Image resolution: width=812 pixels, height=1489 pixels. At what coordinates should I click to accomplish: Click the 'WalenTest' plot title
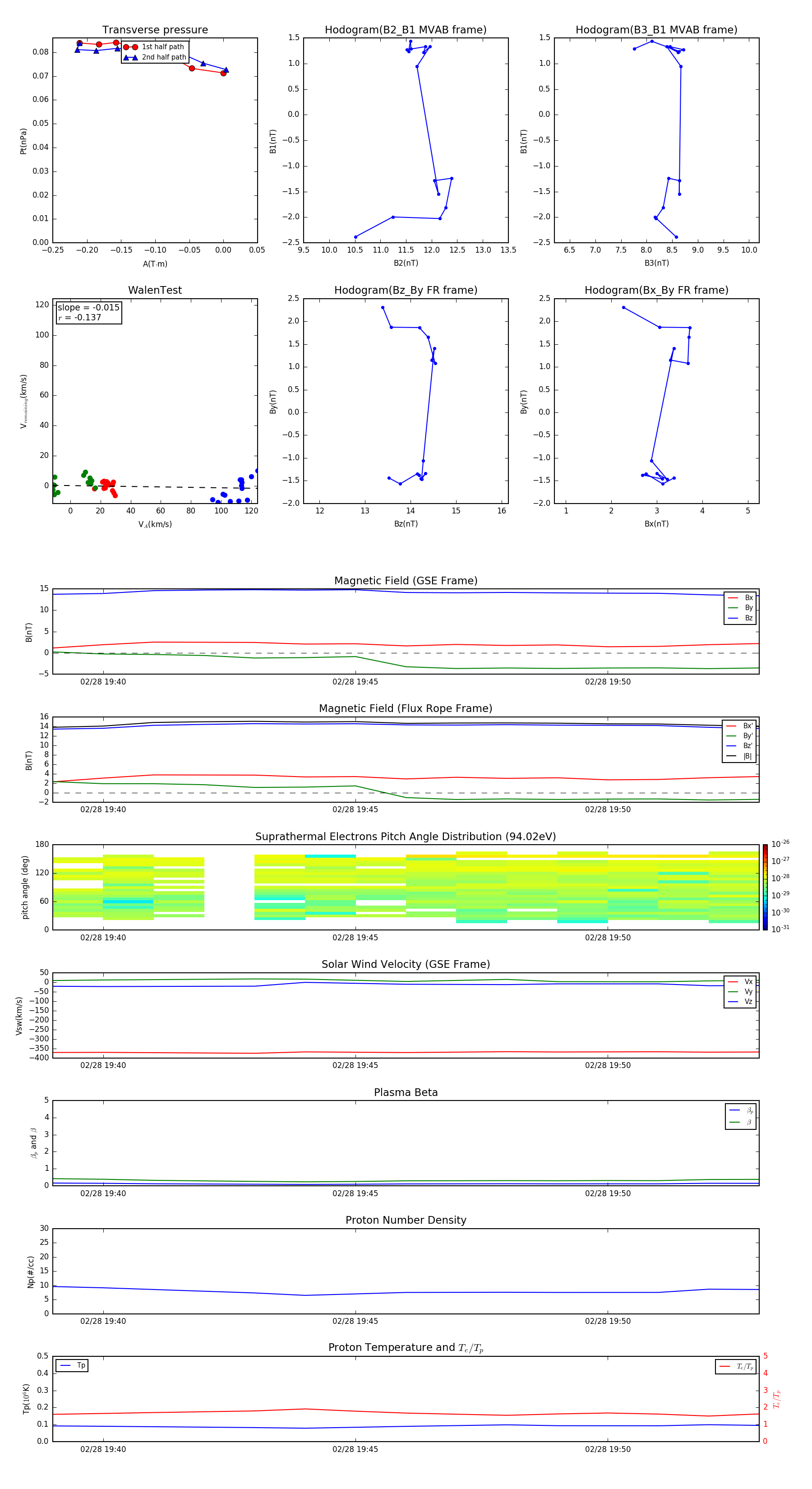click(x=155, y=290)
